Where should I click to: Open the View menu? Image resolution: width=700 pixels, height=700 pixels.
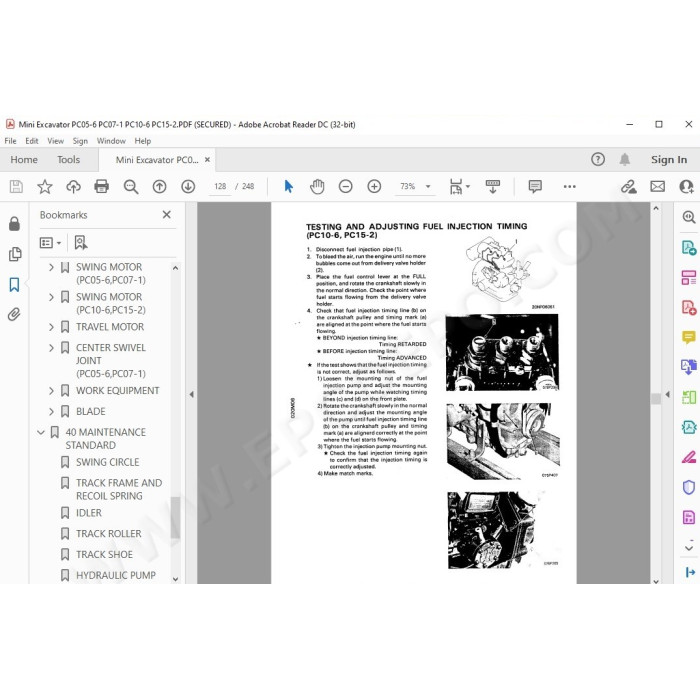[55, 141]
